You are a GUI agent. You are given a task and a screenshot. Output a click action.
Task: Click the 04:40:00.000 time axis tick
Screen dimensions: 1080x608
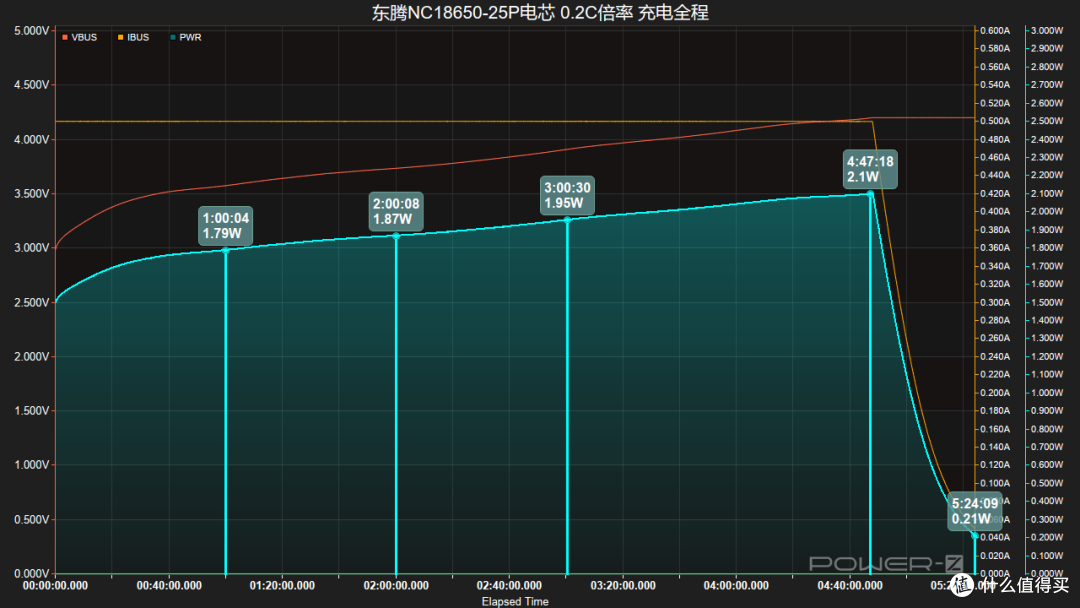tap(849, 585)
